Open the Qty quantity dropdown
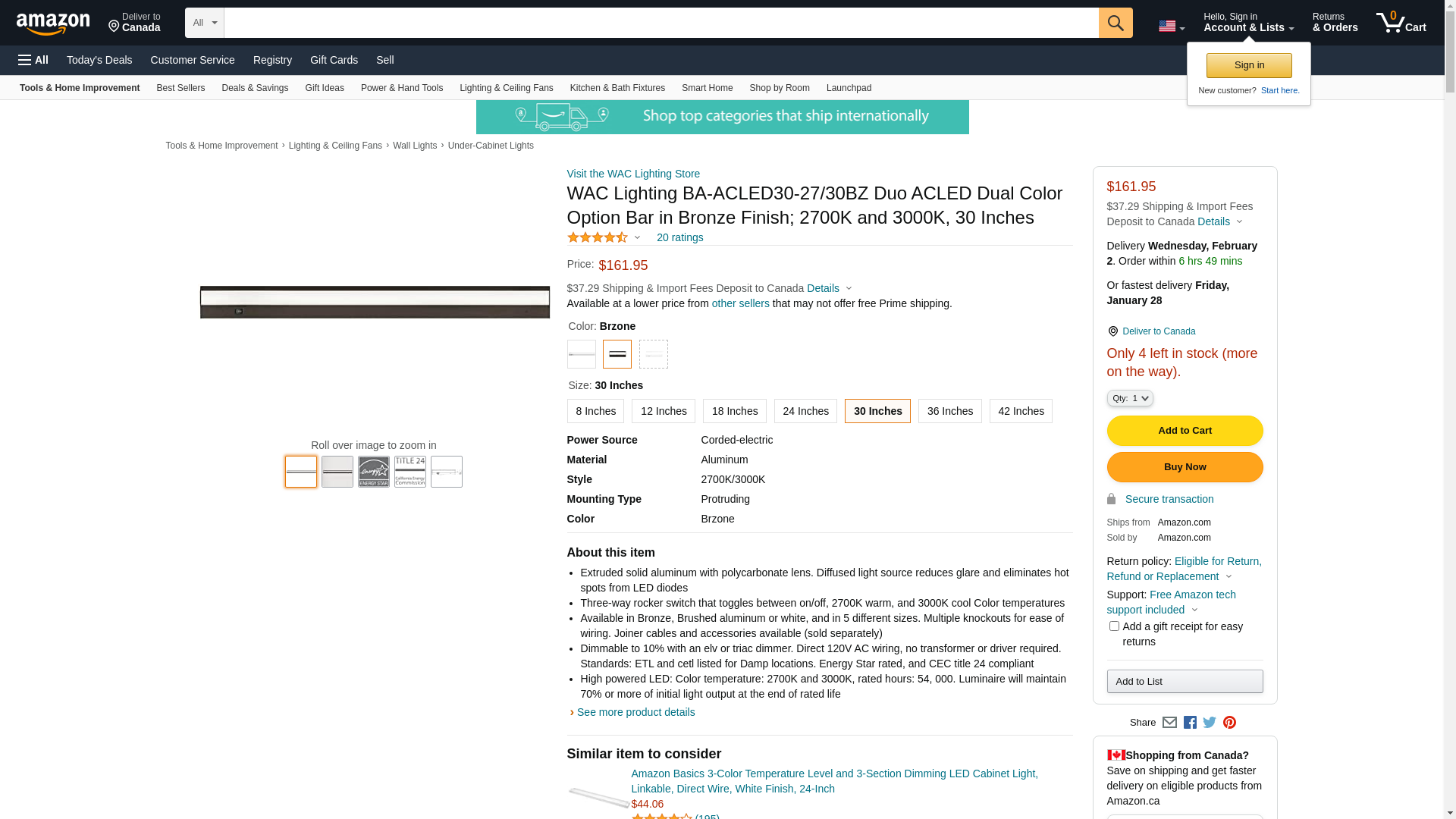The width and height of the screenshot is (1456, 819). (1129, 398)
